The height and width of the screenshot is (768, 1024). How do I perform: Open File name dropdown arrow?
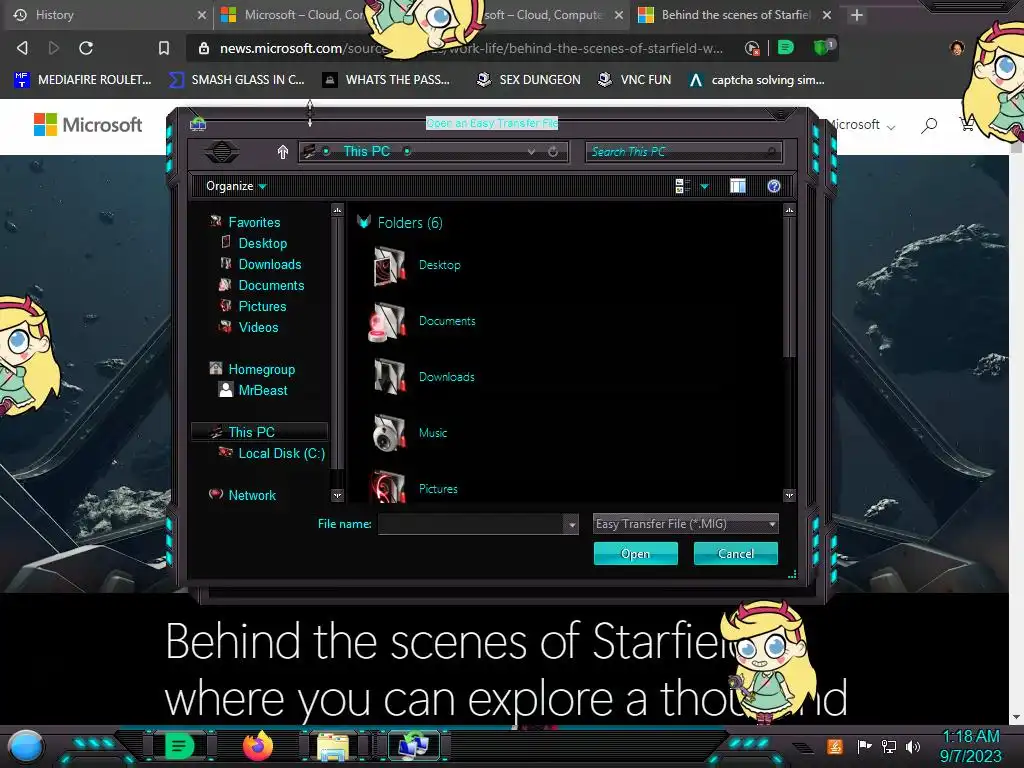click(571, 524)
